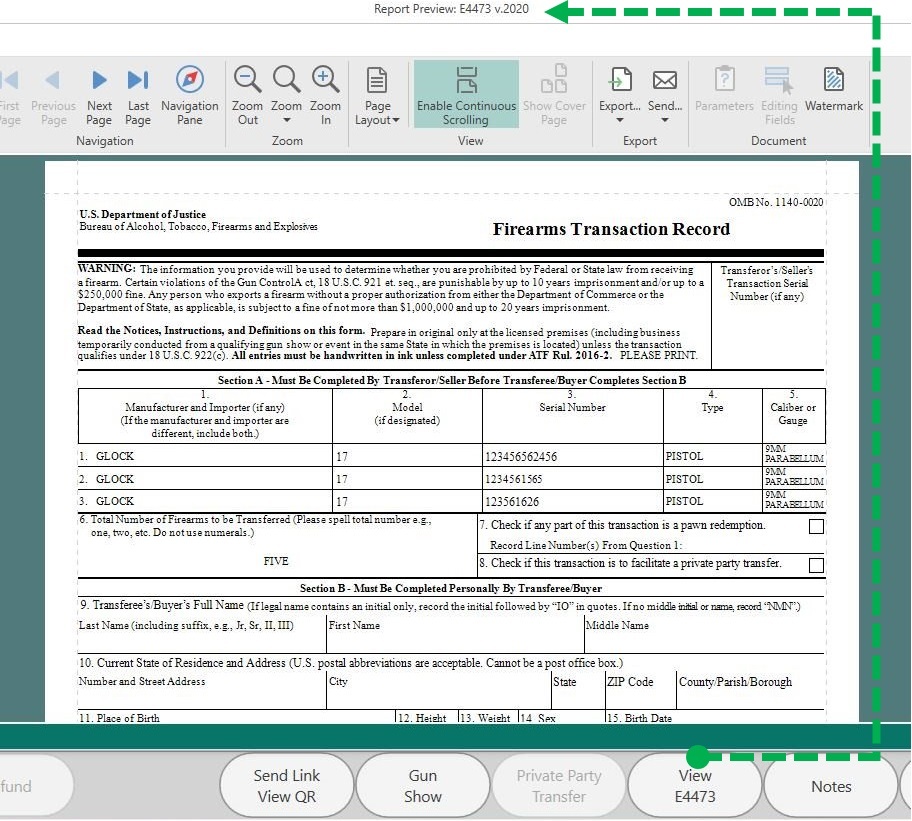Click the Private Party Transfer button
The image size is (912, 821).
click(x=559, y=786)
